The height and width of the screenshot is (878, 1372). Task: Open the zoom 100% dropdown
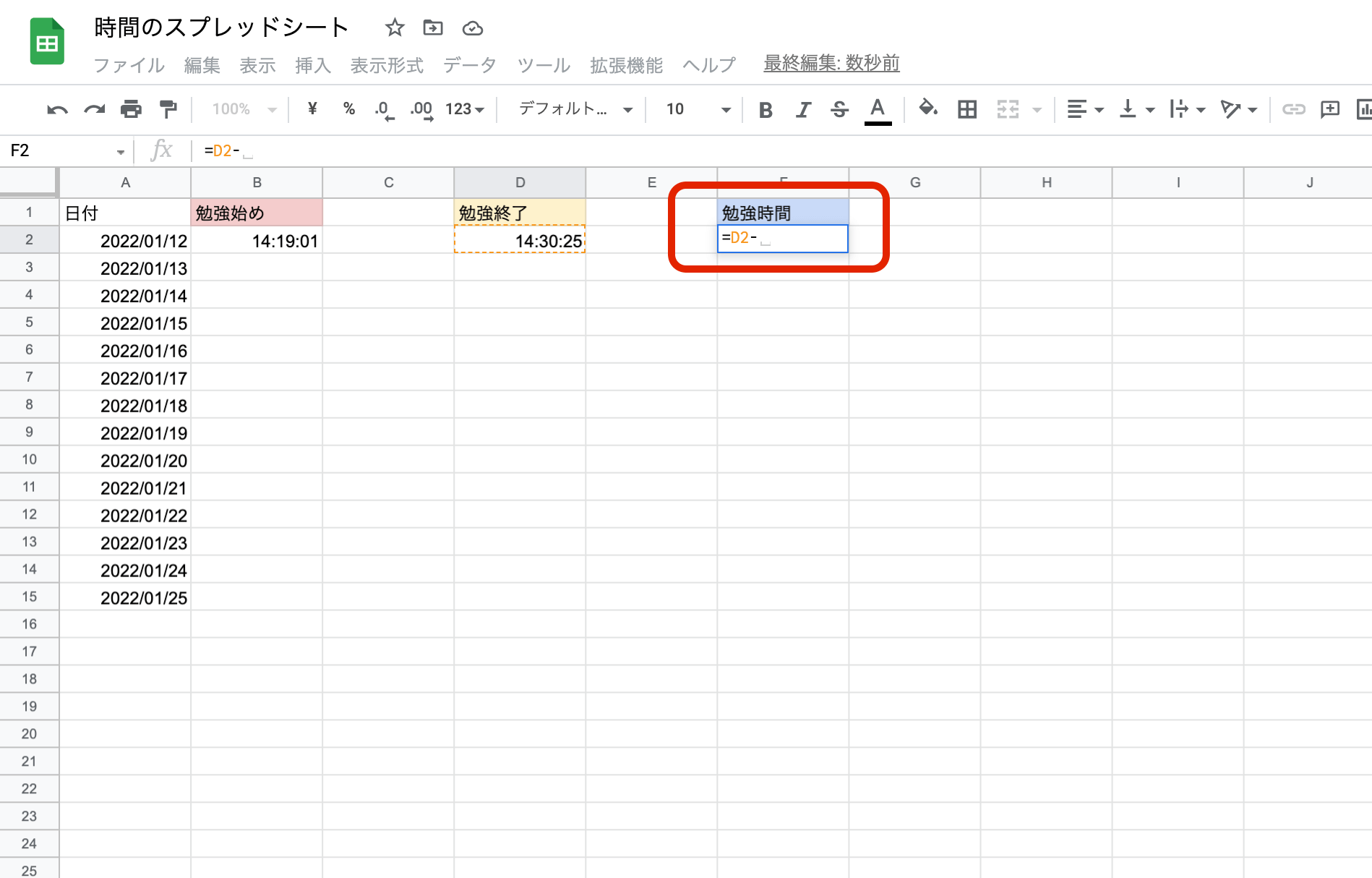point(244,109)
